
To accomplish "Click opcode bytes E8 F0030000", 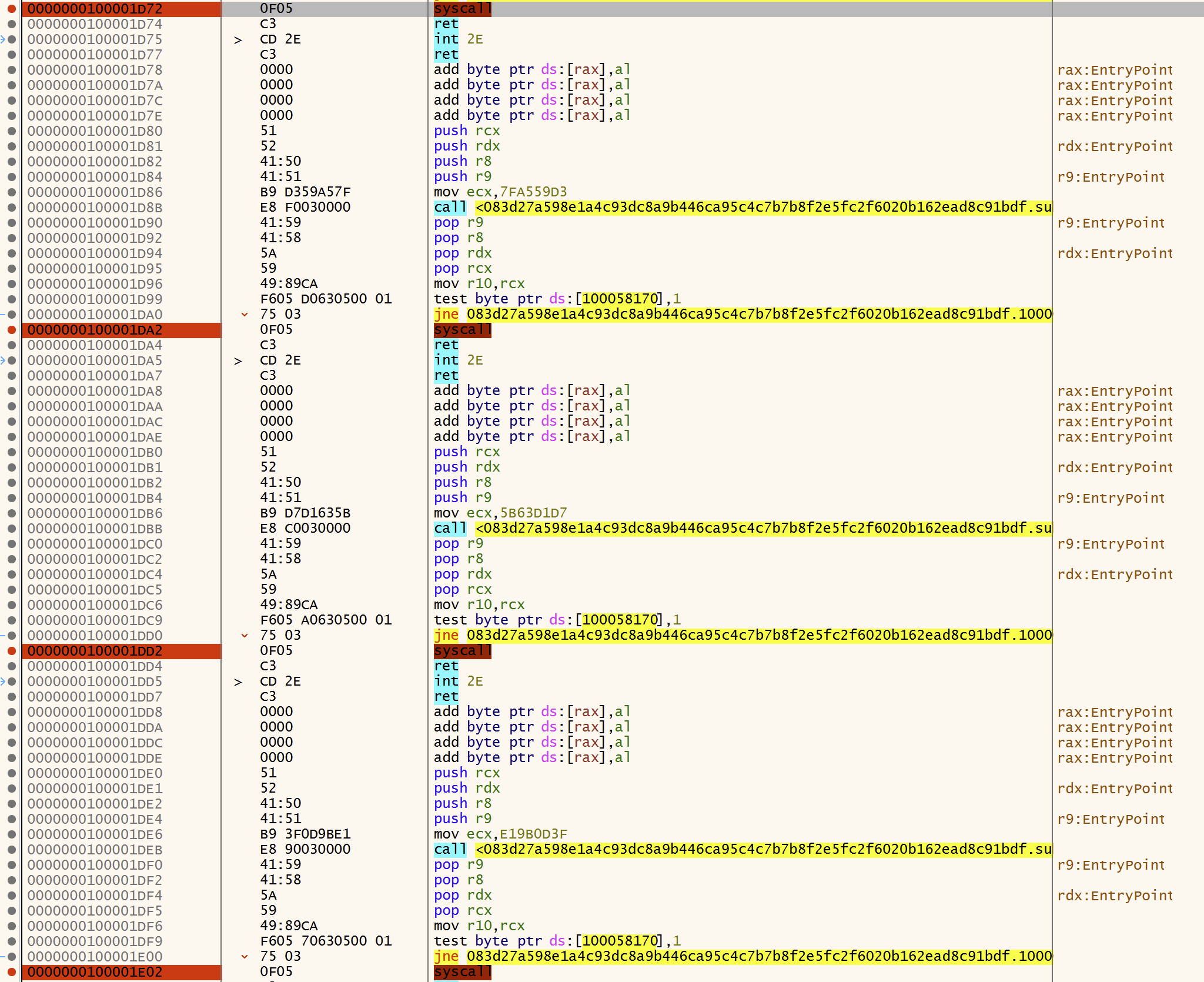I will [305, 208].
